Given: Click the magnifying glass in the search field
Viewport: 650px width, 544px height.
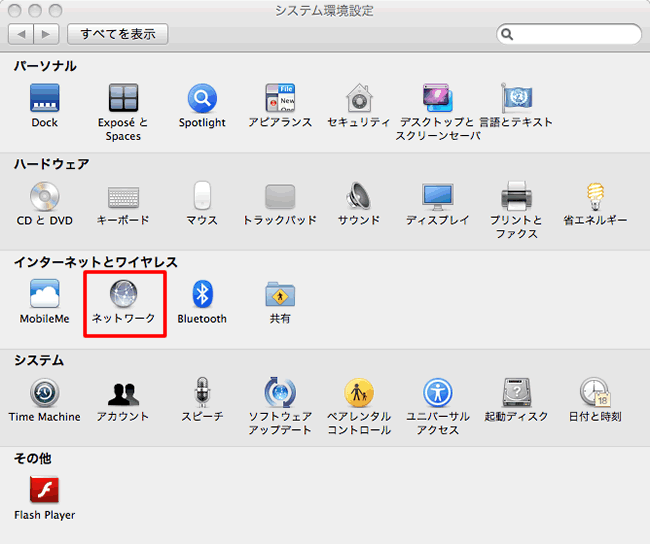Looking at the screenshot, I should pos(507,34).
